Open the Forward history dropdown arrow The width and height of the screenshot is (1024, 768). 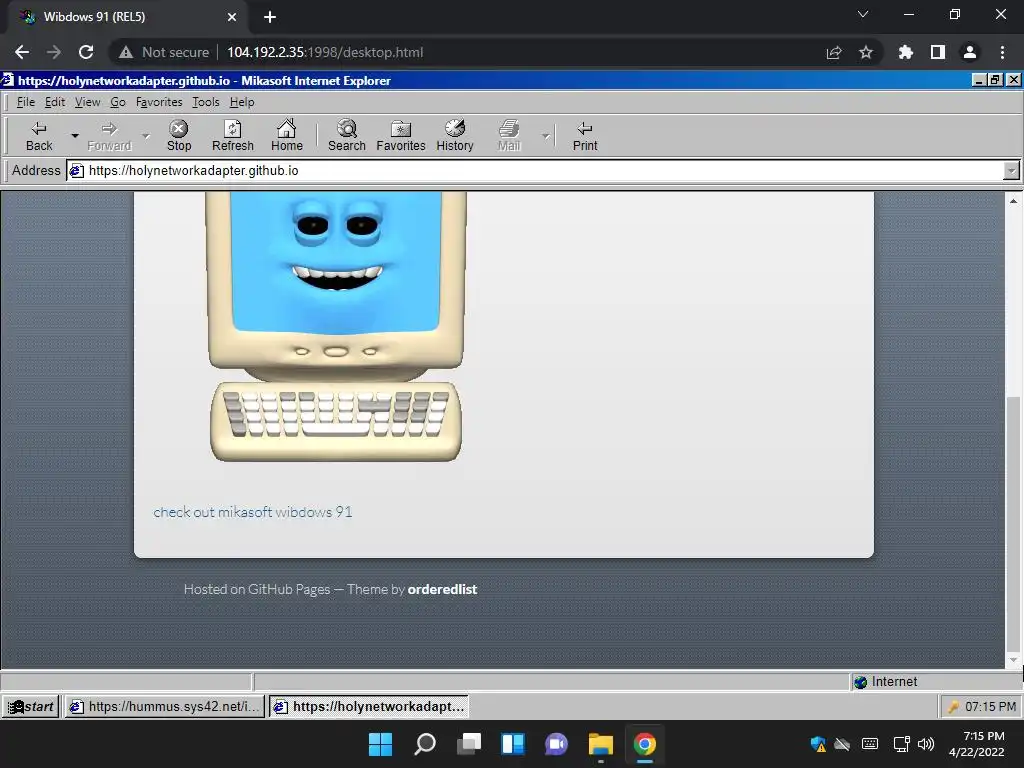146,136
